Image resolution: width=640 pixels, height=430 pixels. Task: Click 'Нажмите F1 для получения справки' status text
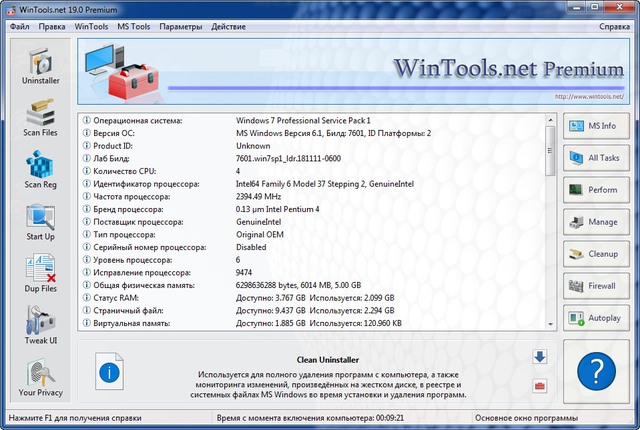click(75, 418)
